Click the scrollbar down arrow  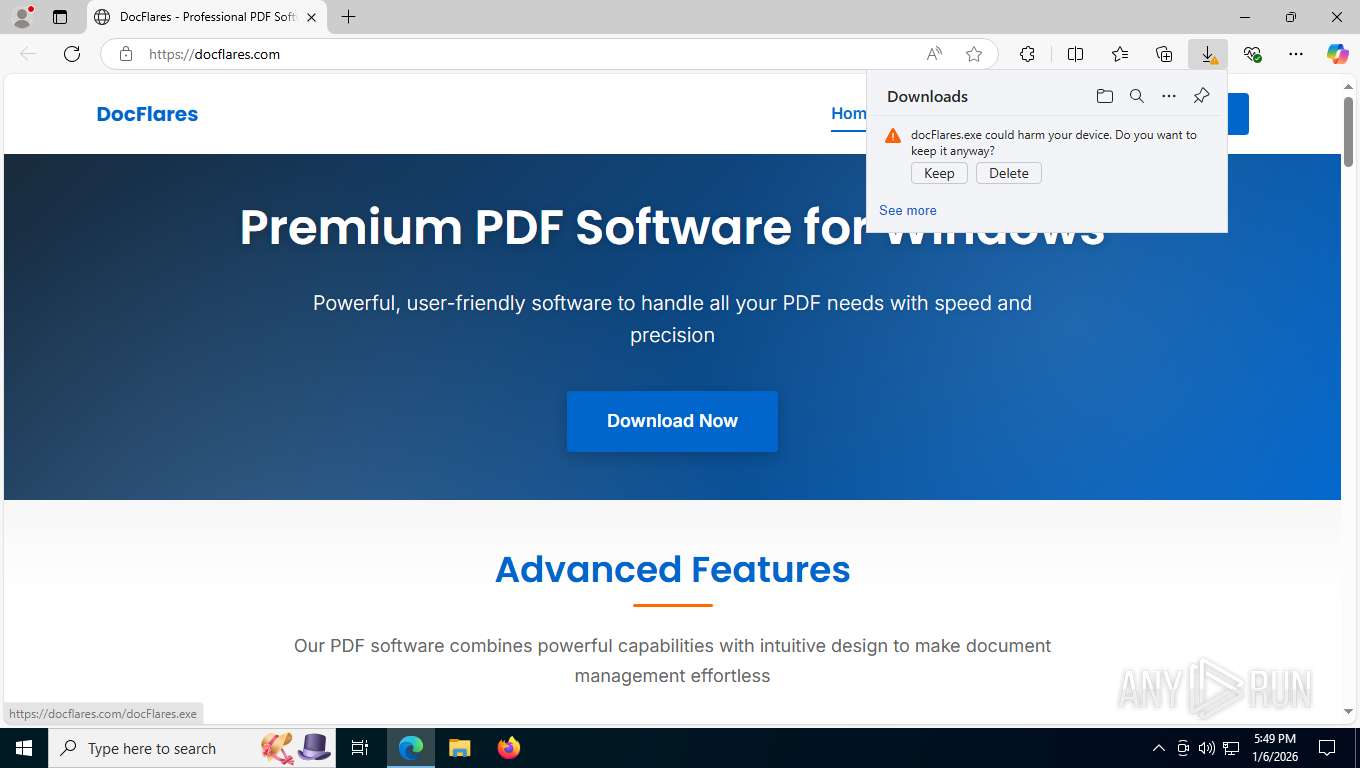click(x=1348, y=712)
